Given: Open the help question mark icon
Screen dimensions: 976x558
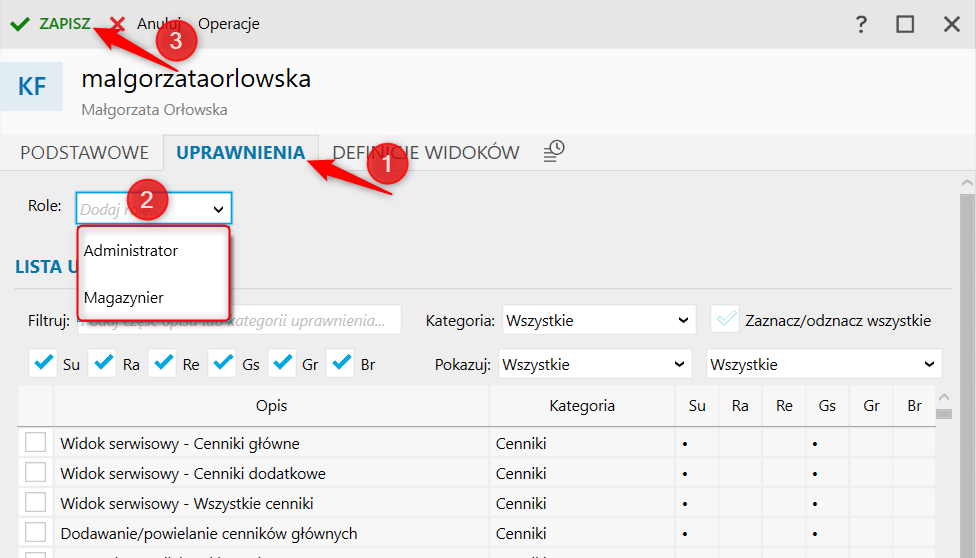Looking at the screenshot, I should 861,24.
